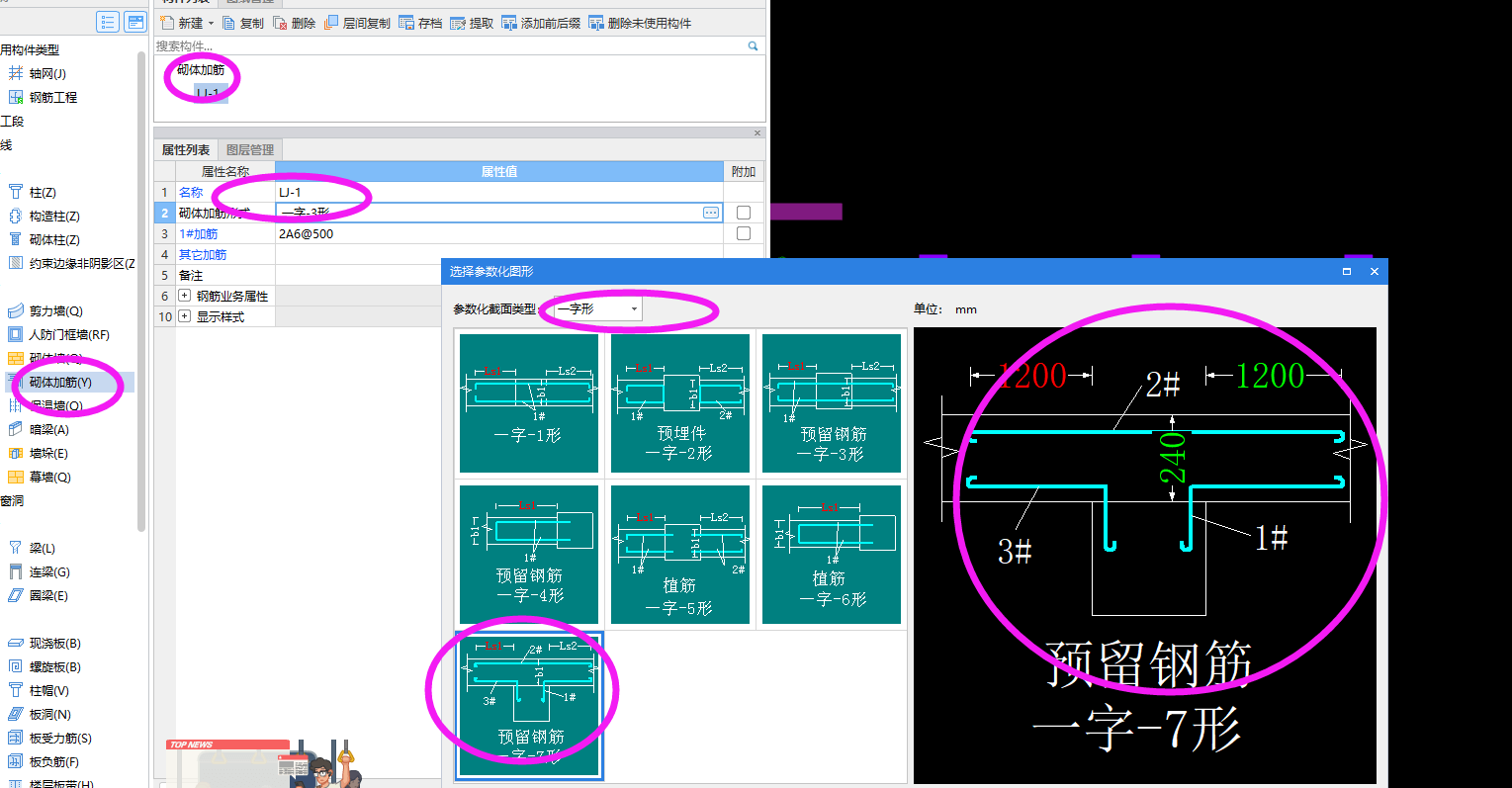Select 剪力墙(Q) shear wall
The width and height of the screenshot is (1512, 788).
(x=45, y=310)
